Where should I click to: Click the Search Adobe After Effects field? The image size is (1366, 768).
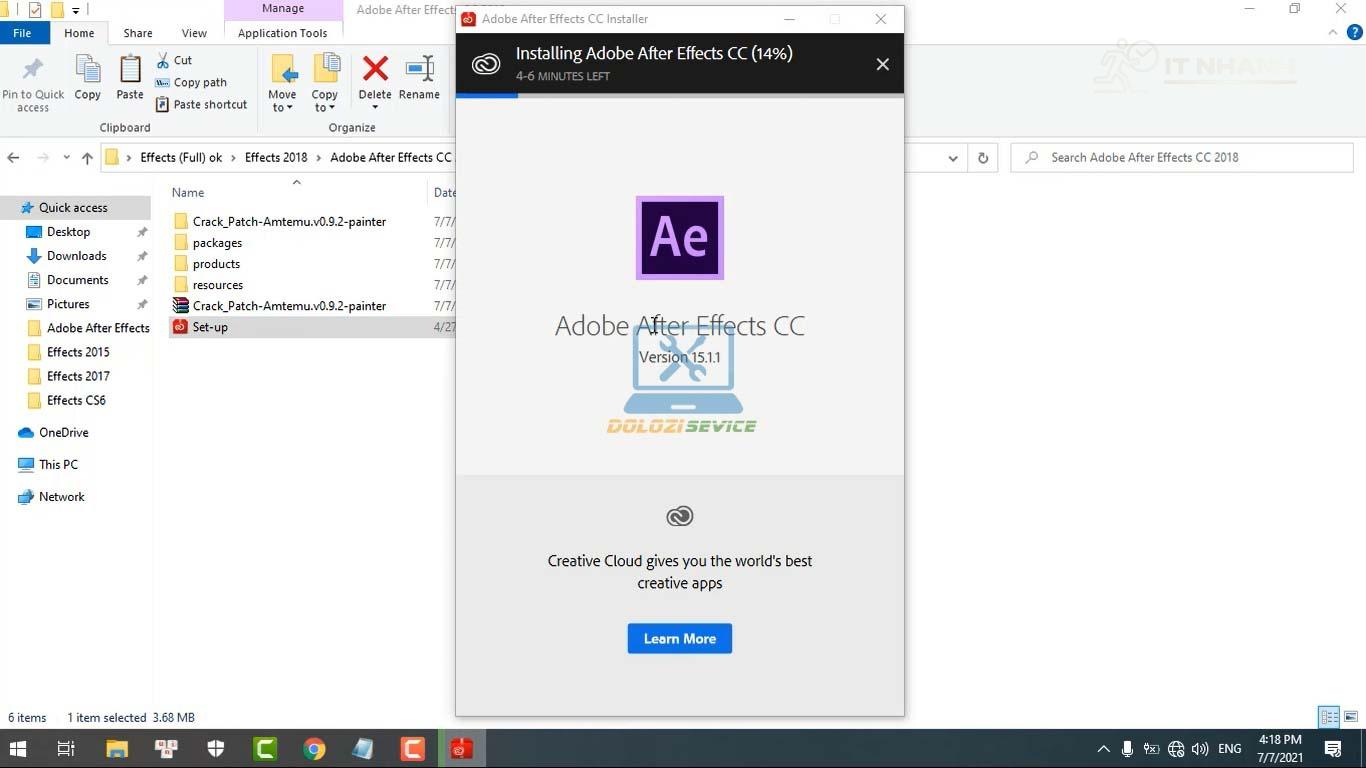click(x=1182, y=157)
